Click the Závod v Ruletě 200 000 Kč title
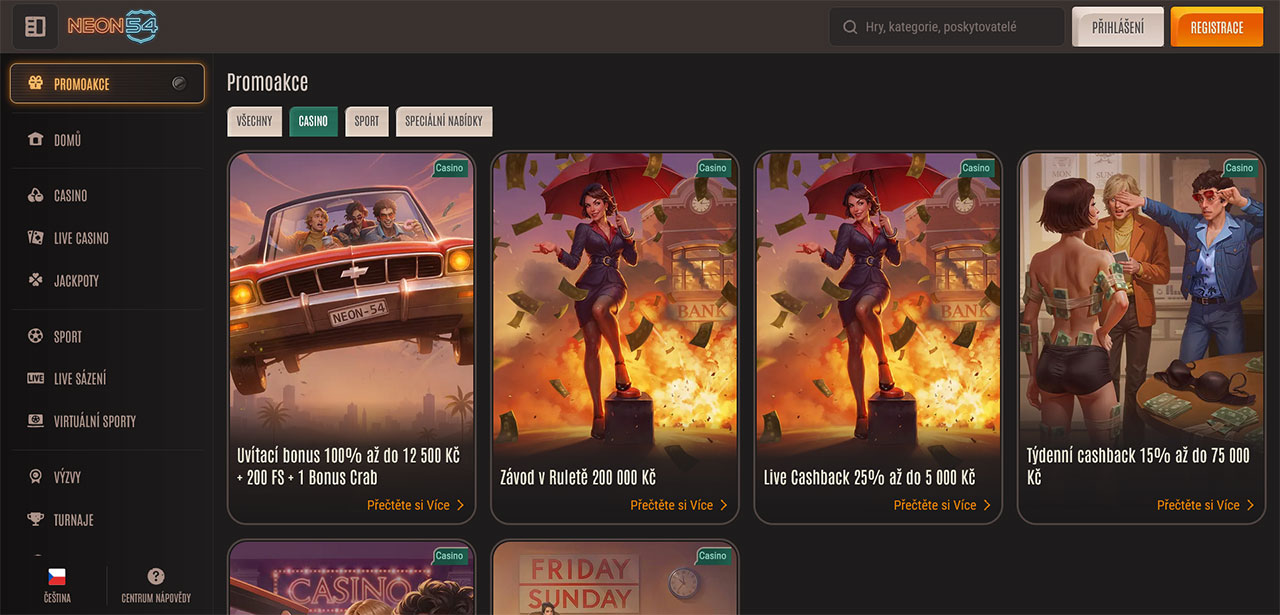The width and height of the screenshot is (1280, 615). point(578,478)
